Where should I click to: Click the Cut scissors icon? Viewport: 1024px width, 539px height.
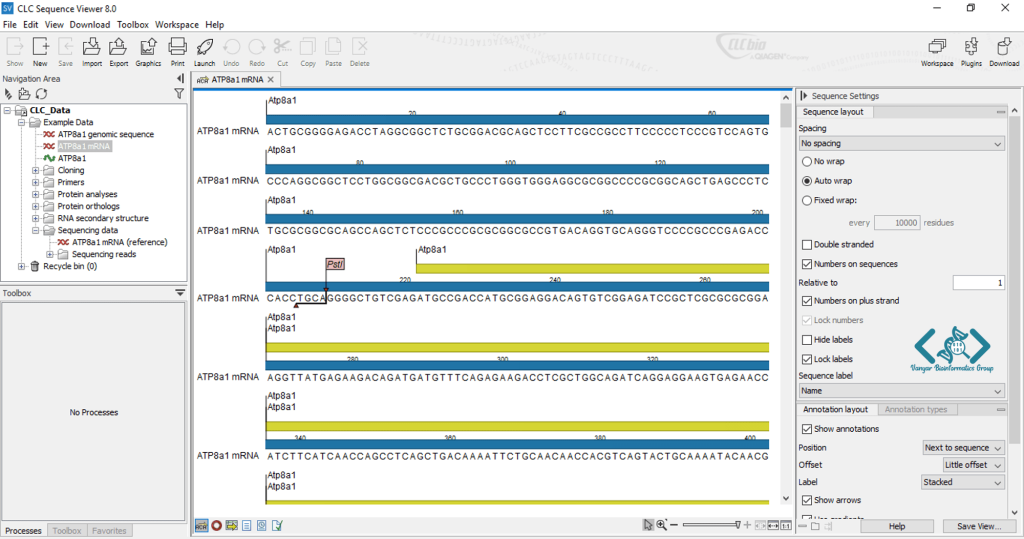282,52
